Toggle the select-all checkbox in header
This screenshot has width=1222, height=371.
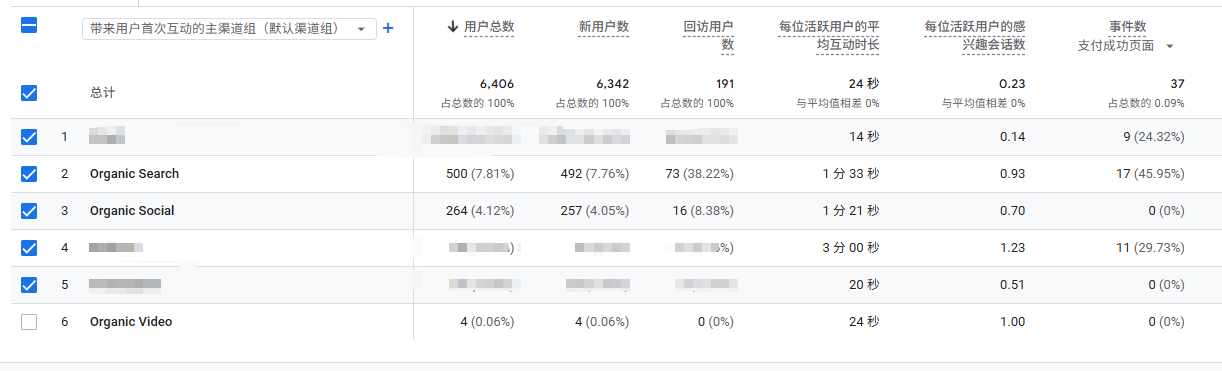29,27
